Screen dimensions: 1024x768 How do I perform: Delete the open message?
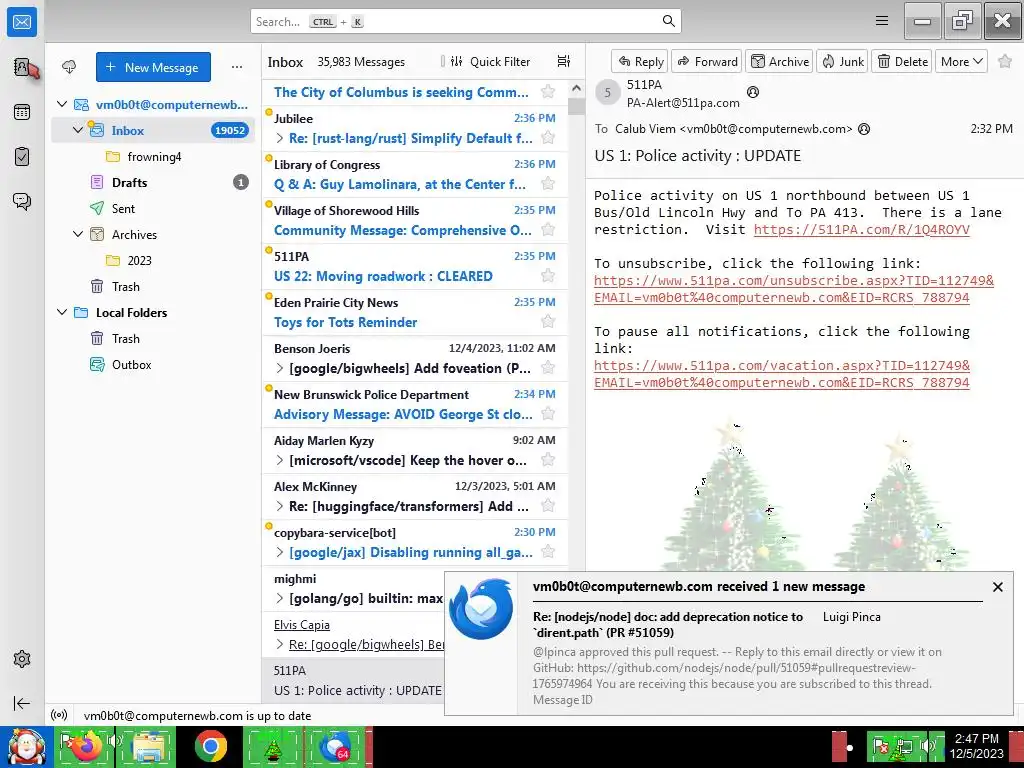(902, 61)
